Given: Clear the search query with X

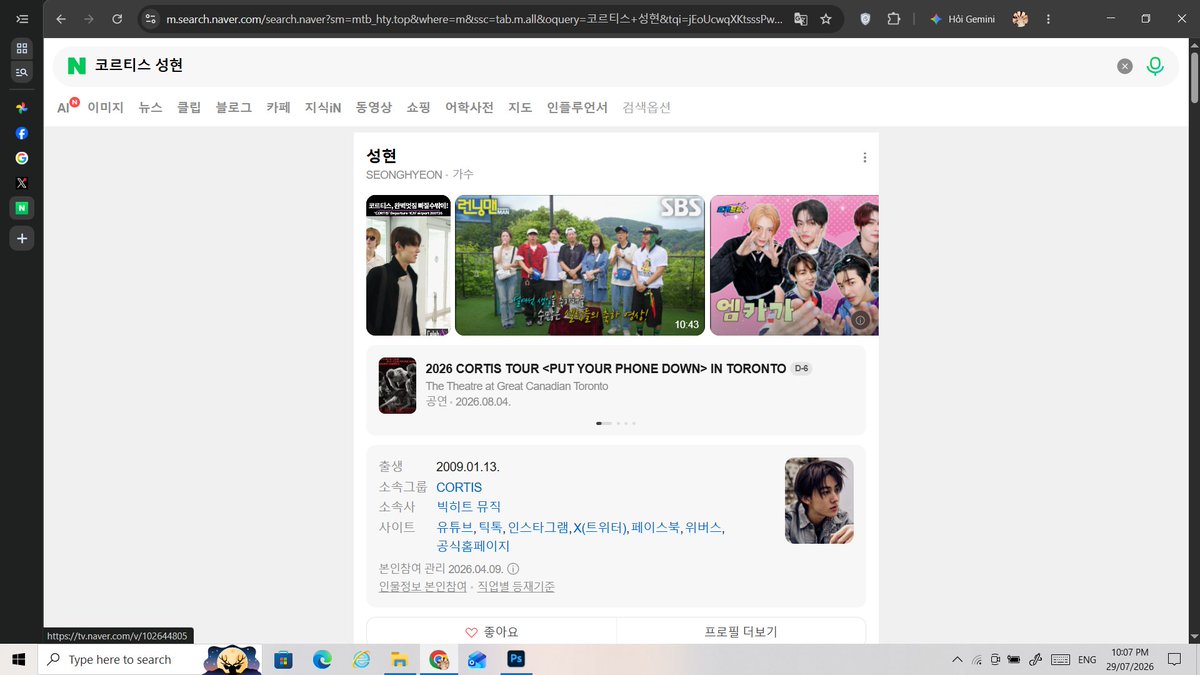Looking at the screenshot, I should (x=1125, y=66).
